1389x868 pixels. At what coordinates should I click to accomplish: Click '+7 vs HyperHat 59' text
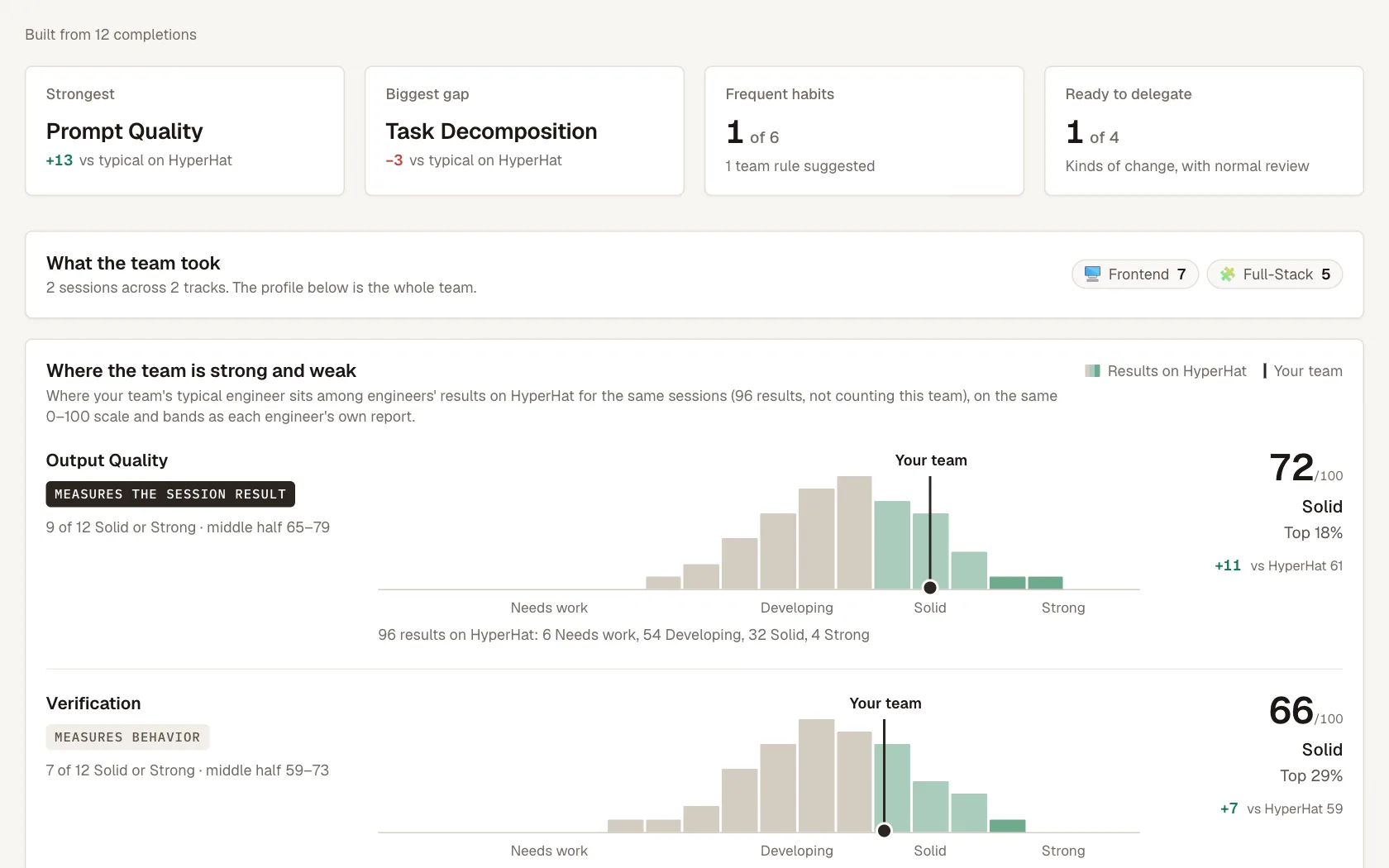[x=1282, y=808]
